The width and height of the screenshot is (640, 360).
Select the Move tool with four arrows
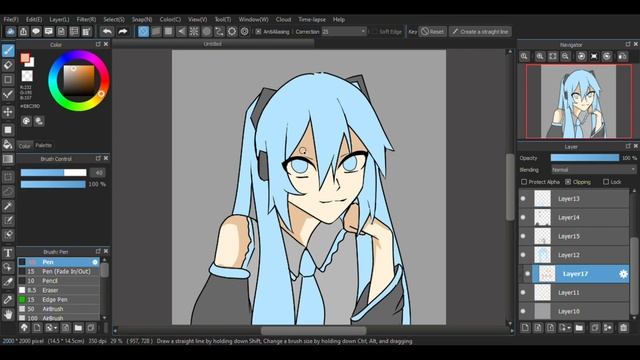(8, 112)
